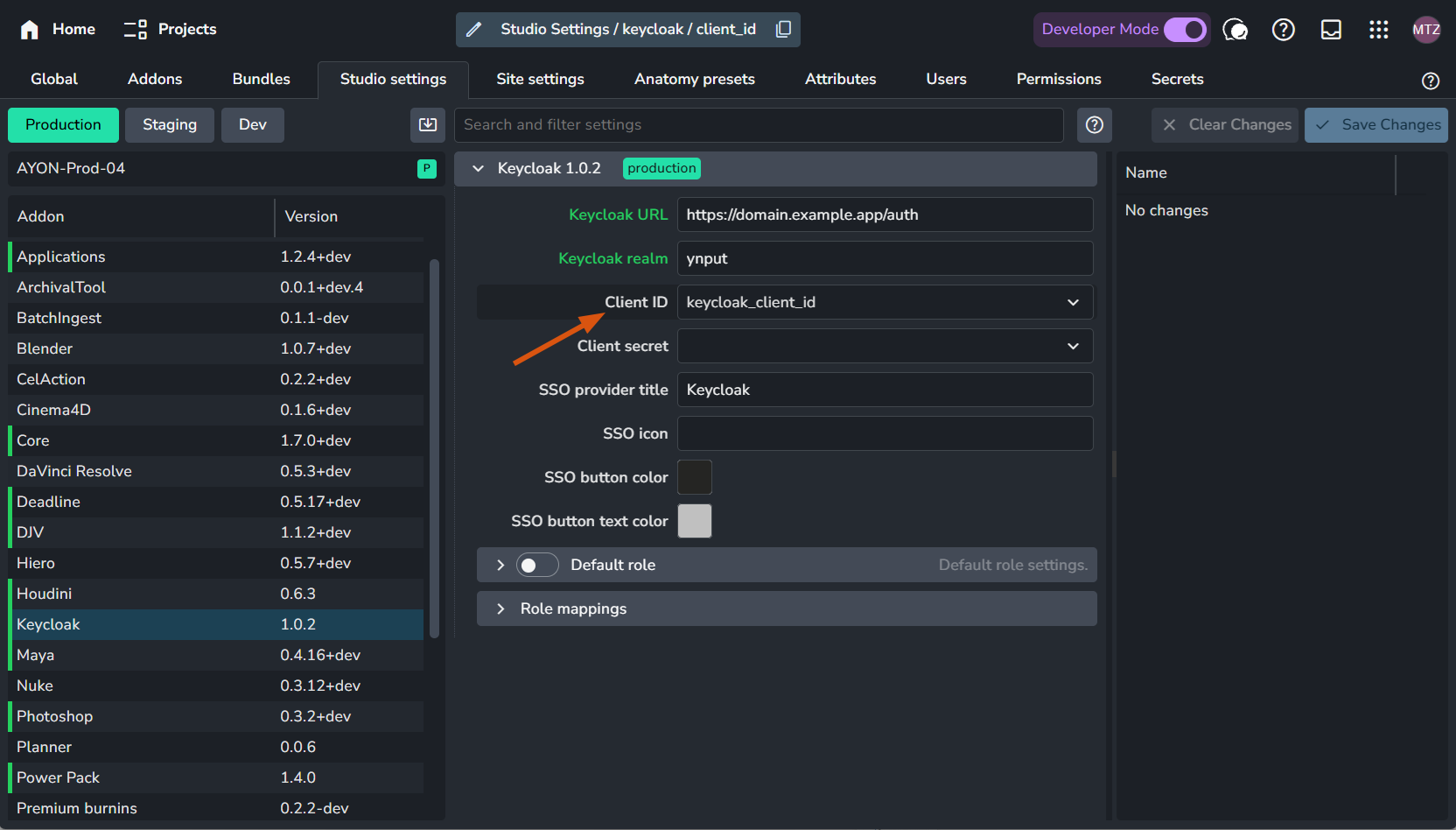This screenshot has height=830, width=1456.
Task: Open the Secrets tab
Action: (1177, 80)
